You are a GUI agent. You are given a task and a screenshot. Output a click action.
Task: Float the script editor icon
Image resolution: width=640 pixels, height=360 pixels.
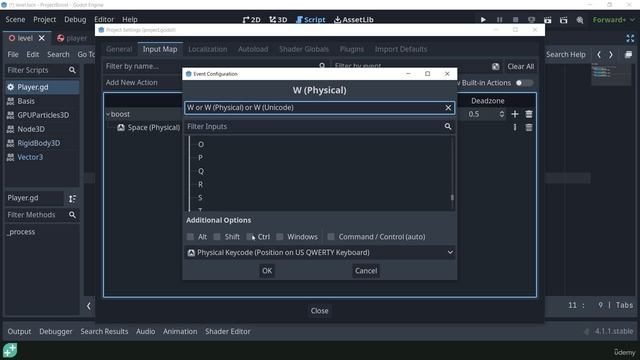point(628,54)
